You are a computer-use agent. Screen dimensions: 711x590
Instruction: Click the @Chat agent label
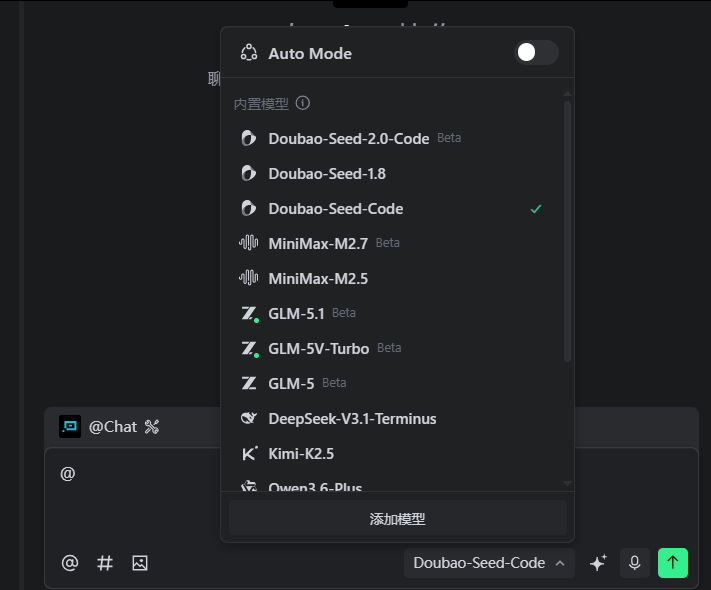pyautogui.click(x=113, y=427)
